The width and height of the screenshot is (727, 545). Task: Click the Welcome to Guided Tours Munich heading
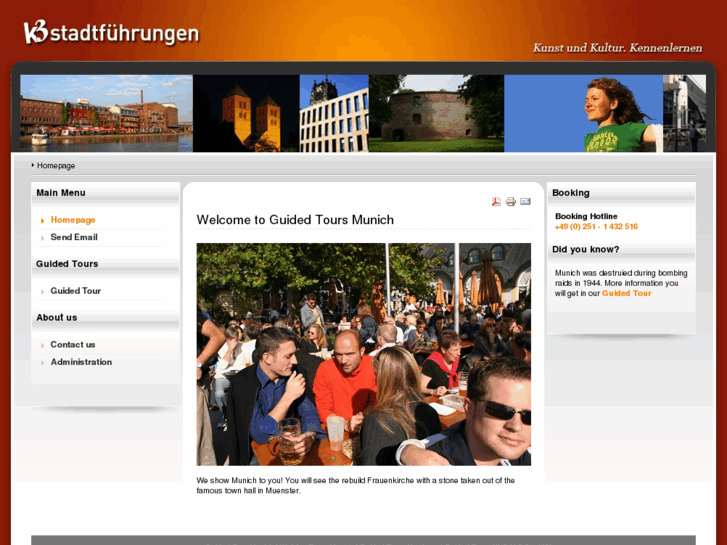pos(295,219)
